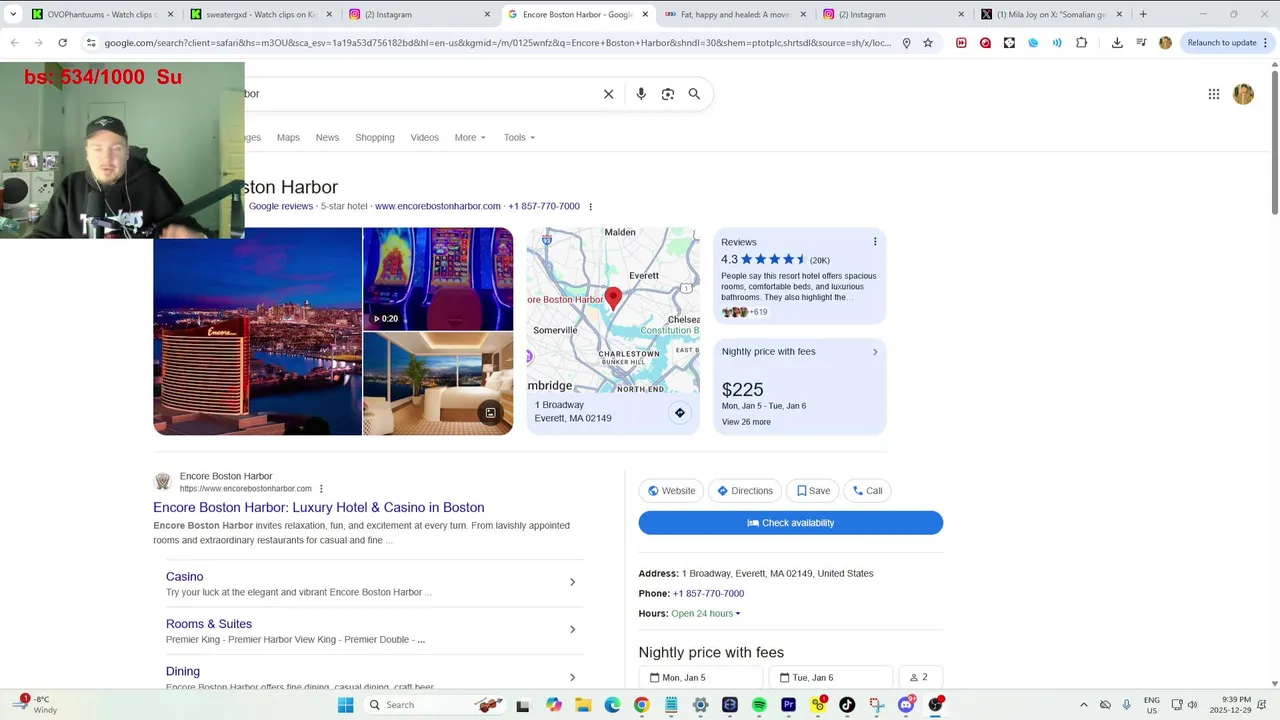Switch to the Fat, happy and healed tab
The height and width of the screenshot is (720, 1280).
tap(735, 14)
